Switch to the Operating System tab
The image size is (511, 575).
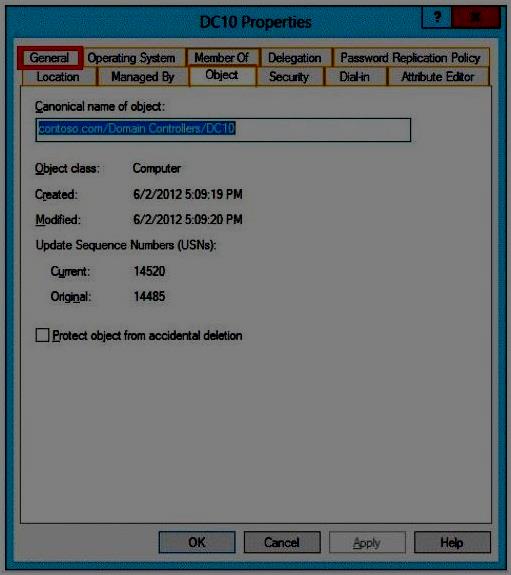pos(131,58)
